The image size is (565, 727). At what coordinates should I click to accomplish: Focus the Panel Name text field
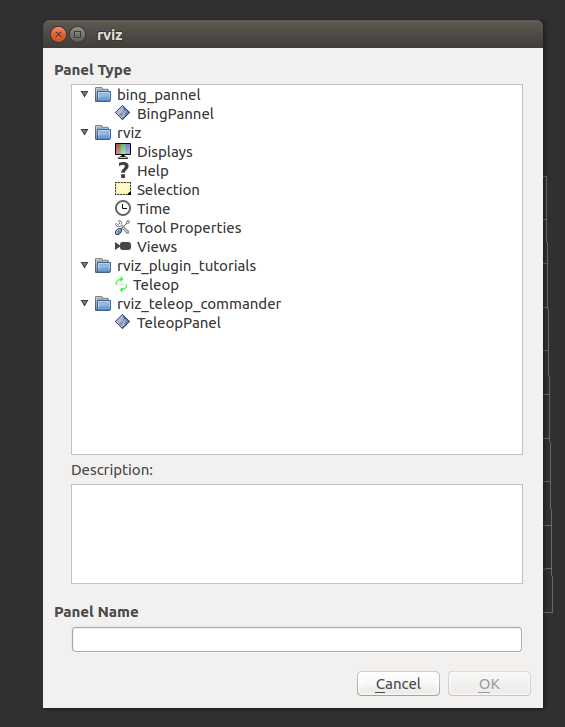tap(297, 639)
